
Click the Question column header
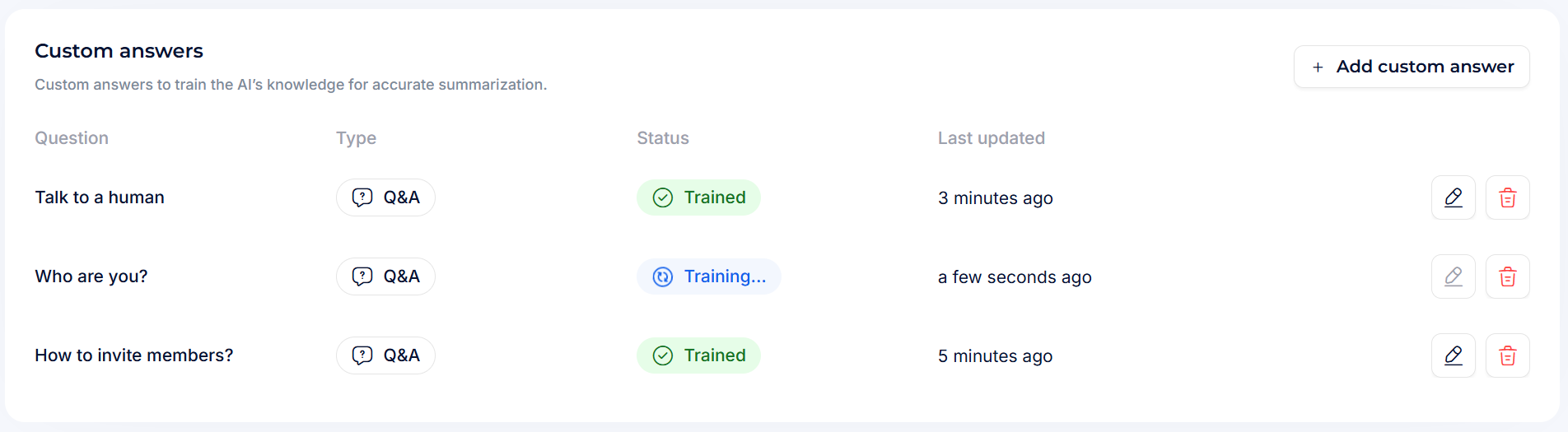(x=72, y=138)
